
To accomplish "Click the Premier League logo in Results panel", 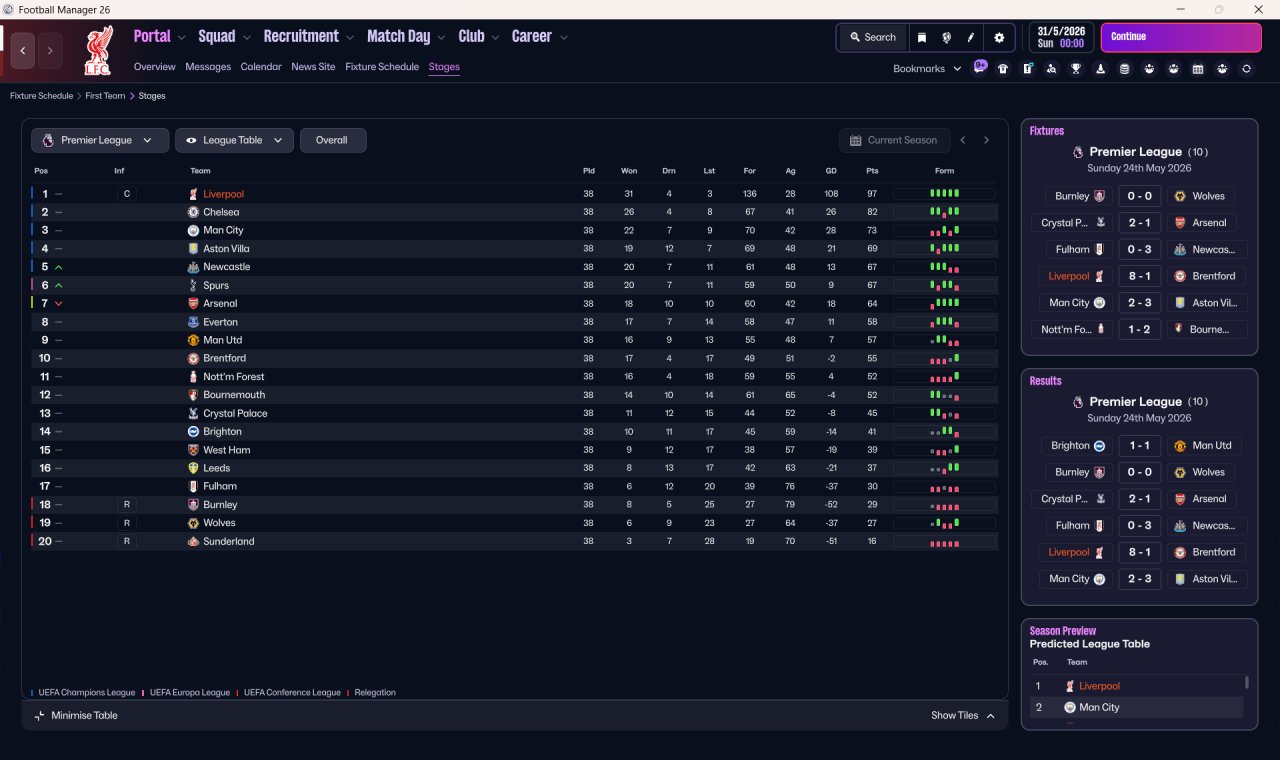I will pos(1077,402).
